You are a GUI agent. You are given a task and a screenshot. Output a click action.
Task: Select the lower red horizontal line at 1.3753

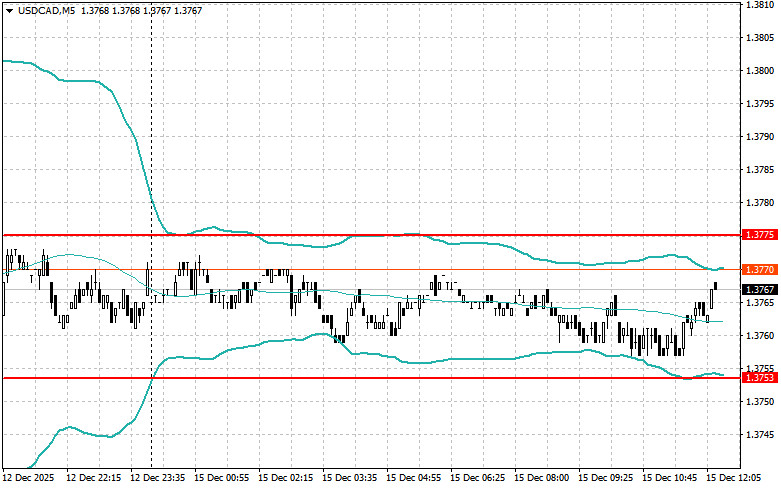[372, 377]
